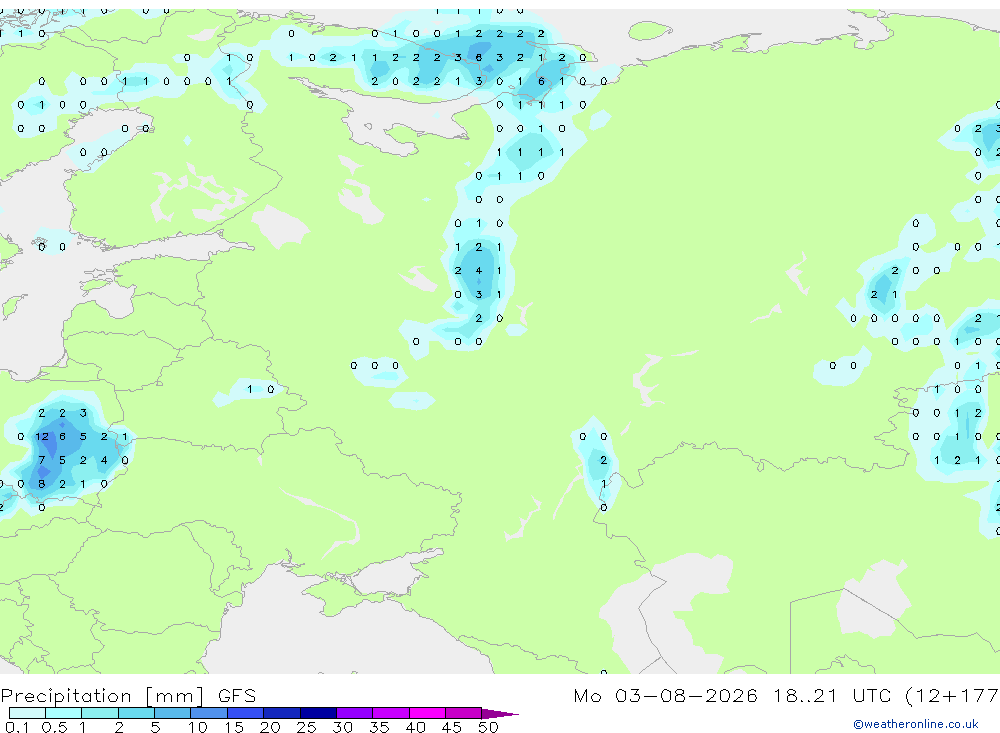Viewport: 1000px width, 733px height.
Task: Pick the 1–2 mm legend color
Action: click(x=99, y=713)
